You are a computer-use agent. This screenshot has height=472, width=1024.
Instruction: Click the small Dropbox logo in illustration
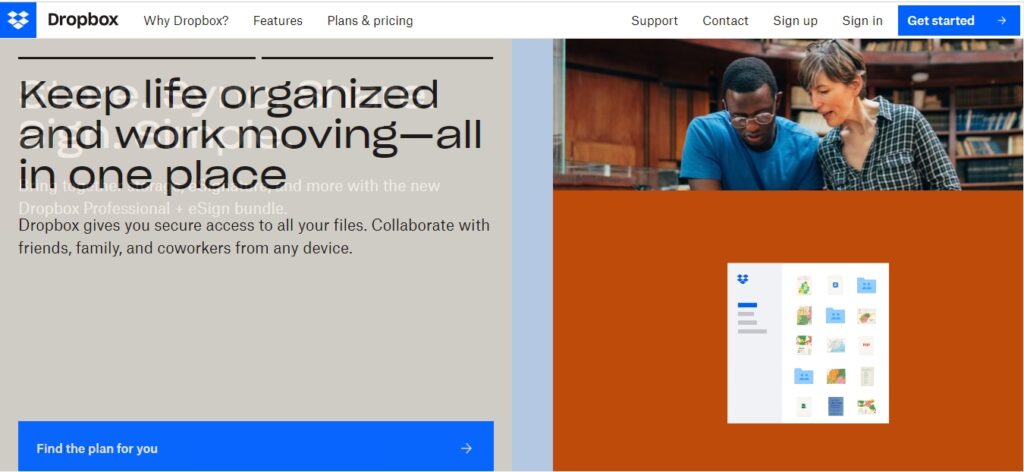click(743, 279)
